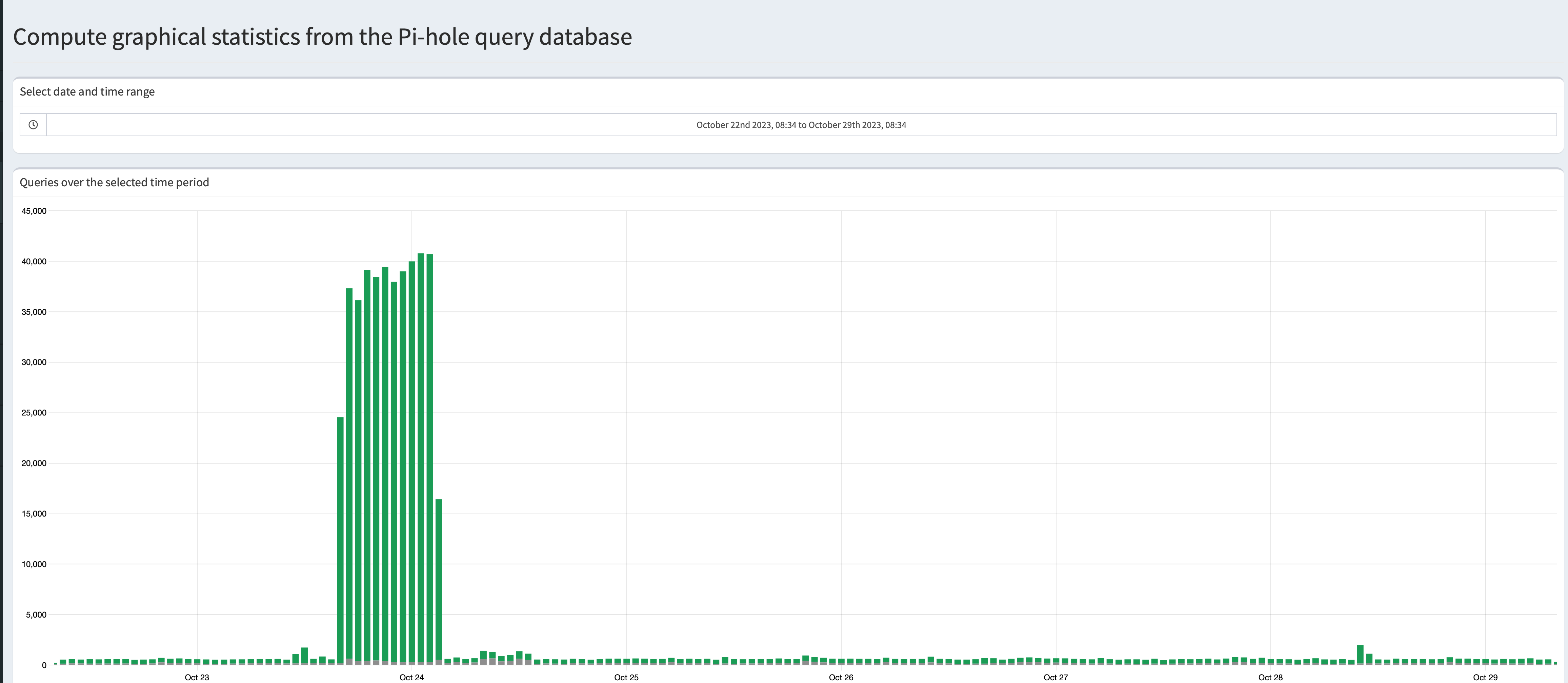Click the Oct 29 x-axis label
Viewport: 1568px width, 683px height.
pyautogui.click(x=1485, y=677)
